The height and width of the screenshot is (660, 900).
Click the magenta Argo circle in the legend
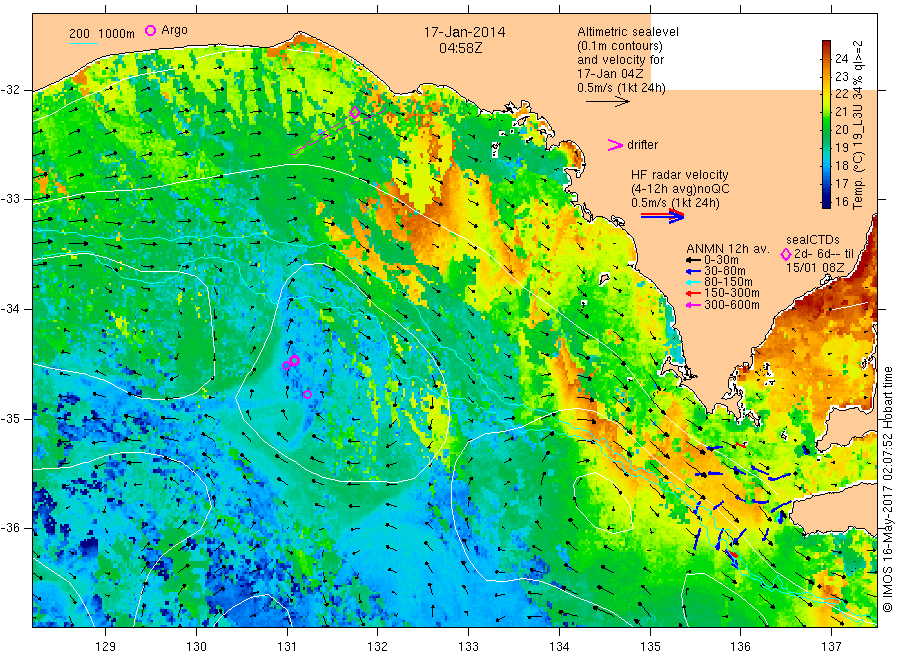coord(150,30)
